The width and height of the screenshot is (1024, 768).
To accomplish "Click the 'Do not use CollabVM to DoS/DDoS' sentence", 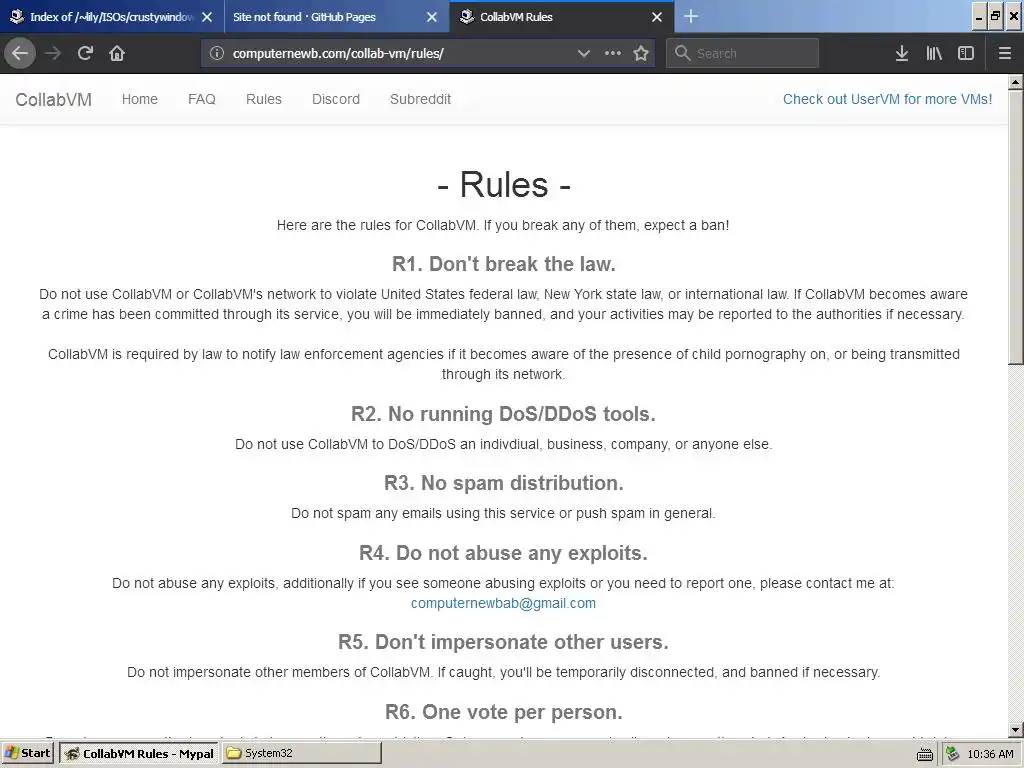I will tap(504, 444).
